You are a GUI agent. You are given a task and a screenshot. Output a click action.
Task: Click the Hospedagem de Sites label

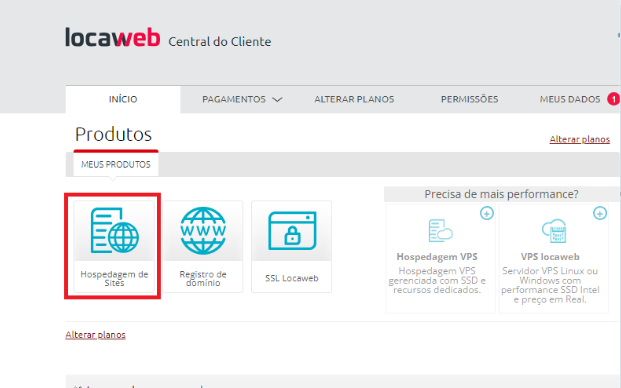(114, 278)
